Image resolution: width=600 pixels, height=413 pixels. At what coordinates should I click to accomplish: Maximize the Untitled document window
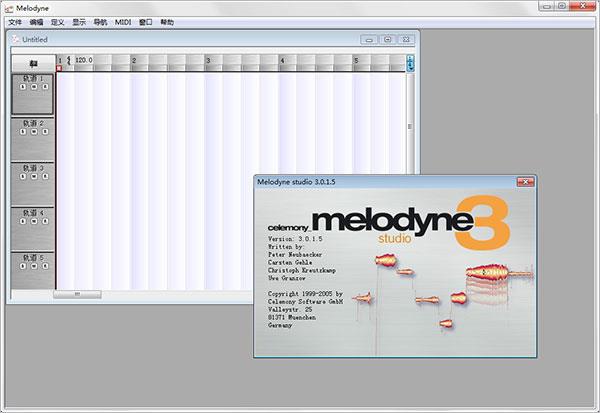[x=388, y=39]
